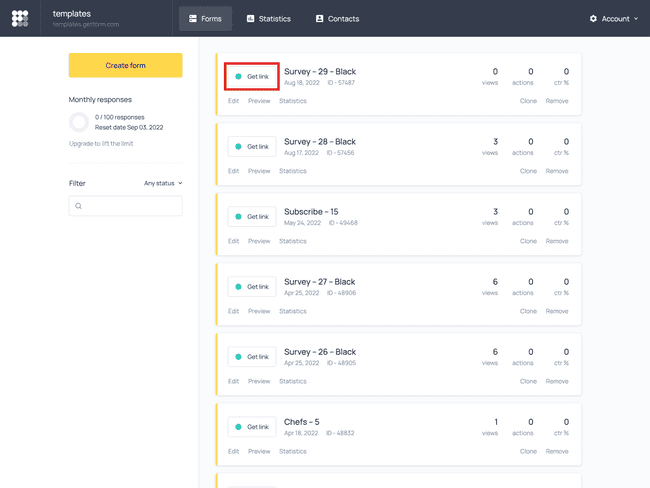The width and height of the screenshot is (650, 488).
Task: Switch to the Forms tab
Action: tap(206, 19)
